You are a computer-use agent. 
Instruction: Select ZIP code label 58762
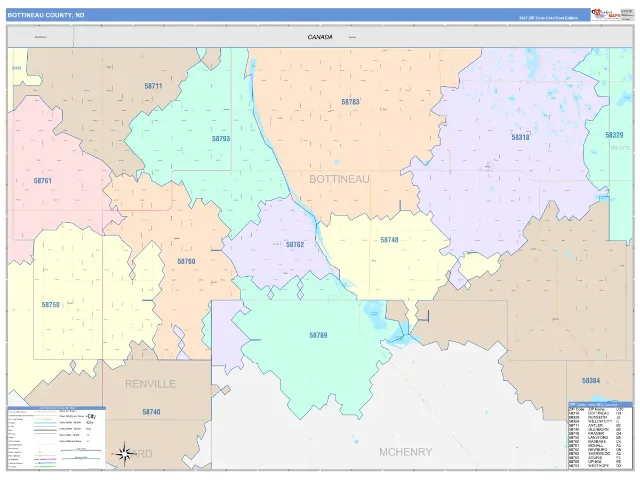pyautogui.click(x=295, y=244)
